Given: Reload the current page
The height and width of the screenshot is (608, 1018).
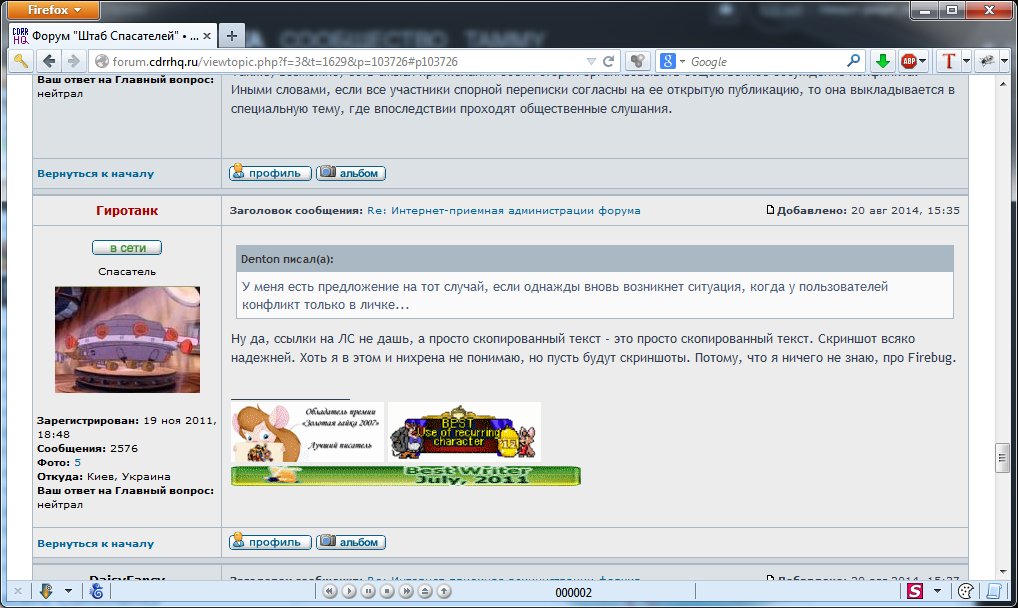Looking at the screenshot, I should coord(608,62).
